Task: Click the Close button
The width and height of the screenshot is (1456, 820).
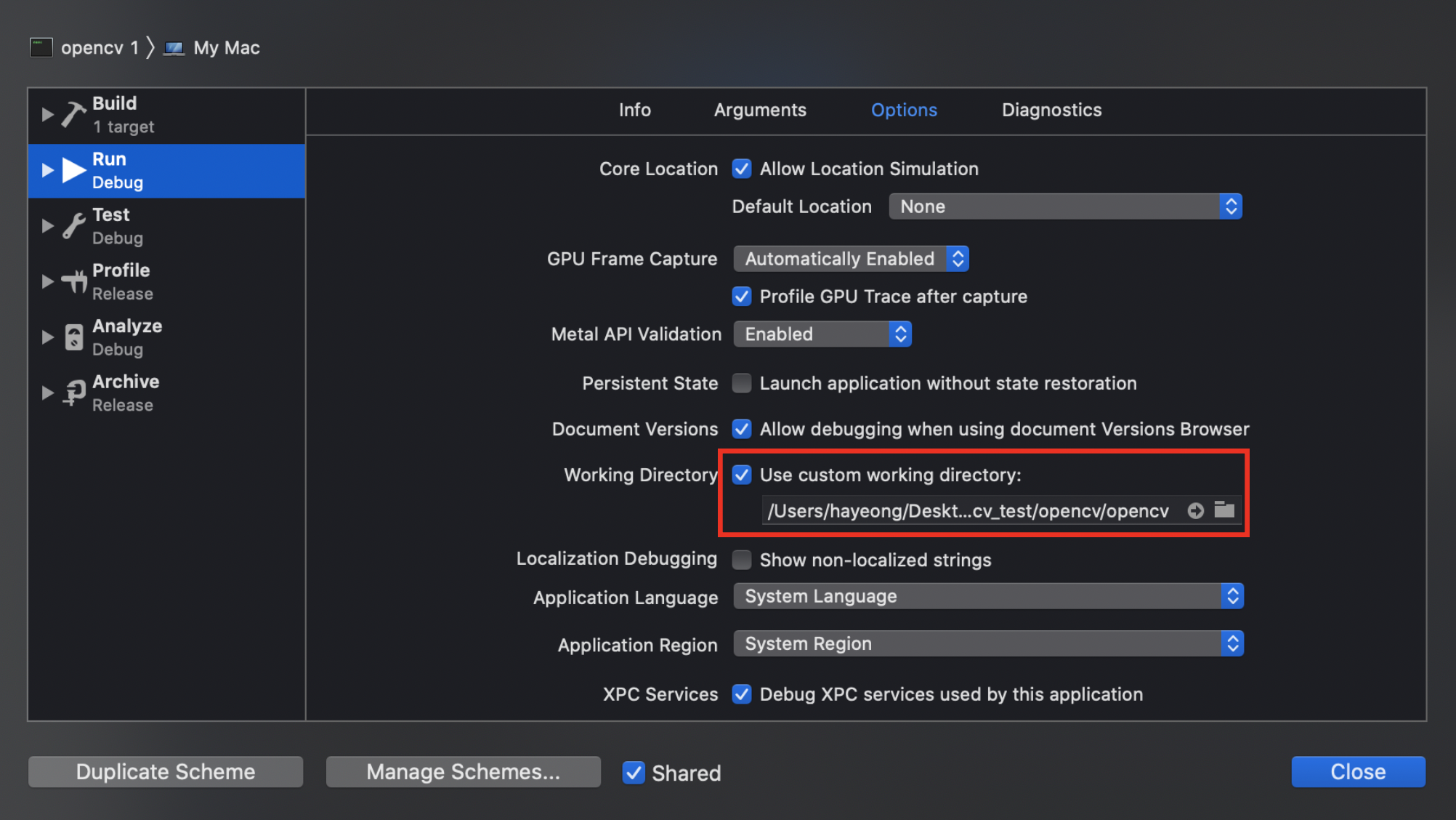Action: (x=1358, y=771)
